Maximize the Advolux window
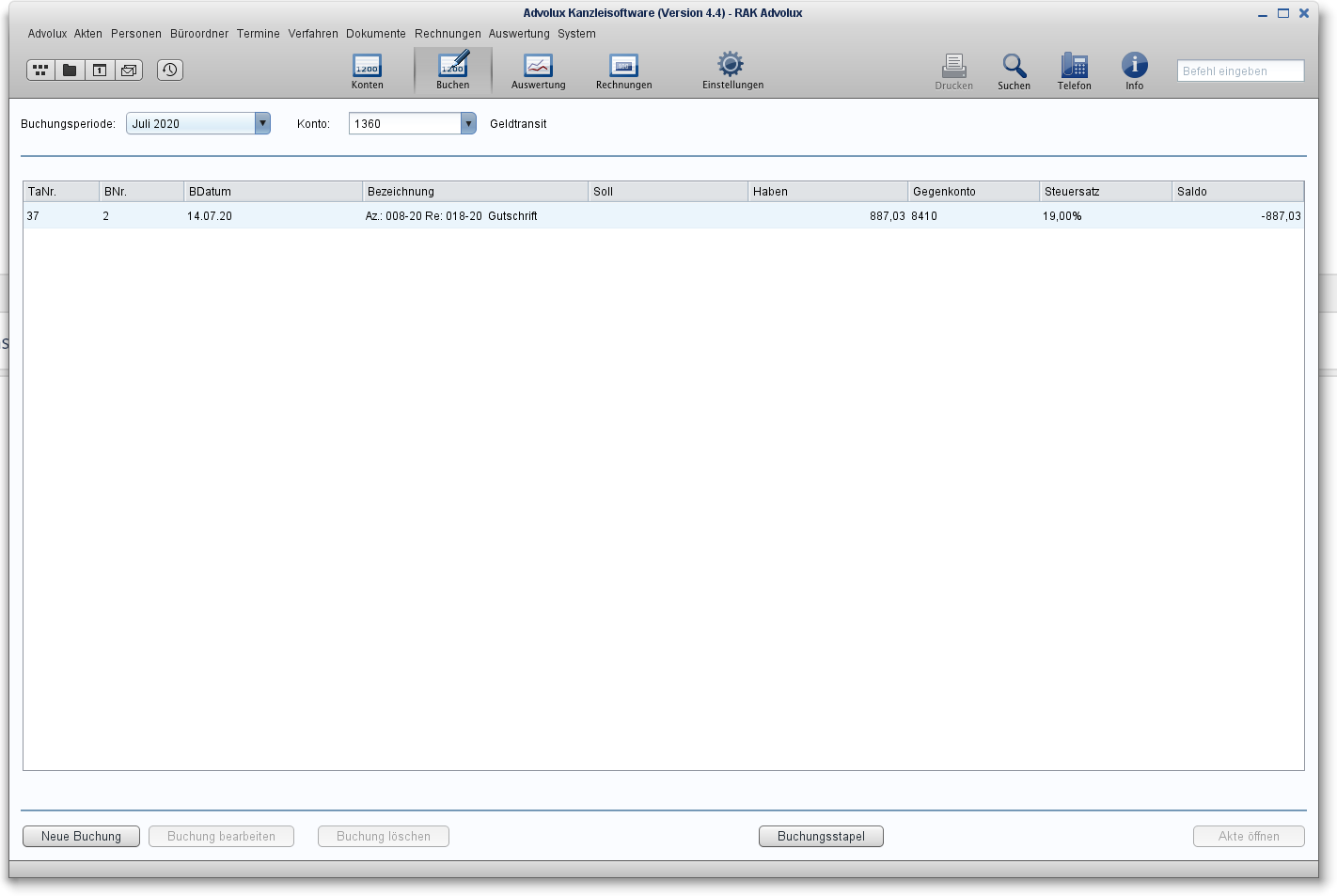Viewport: 1337px width, 896px height. 1283,13
